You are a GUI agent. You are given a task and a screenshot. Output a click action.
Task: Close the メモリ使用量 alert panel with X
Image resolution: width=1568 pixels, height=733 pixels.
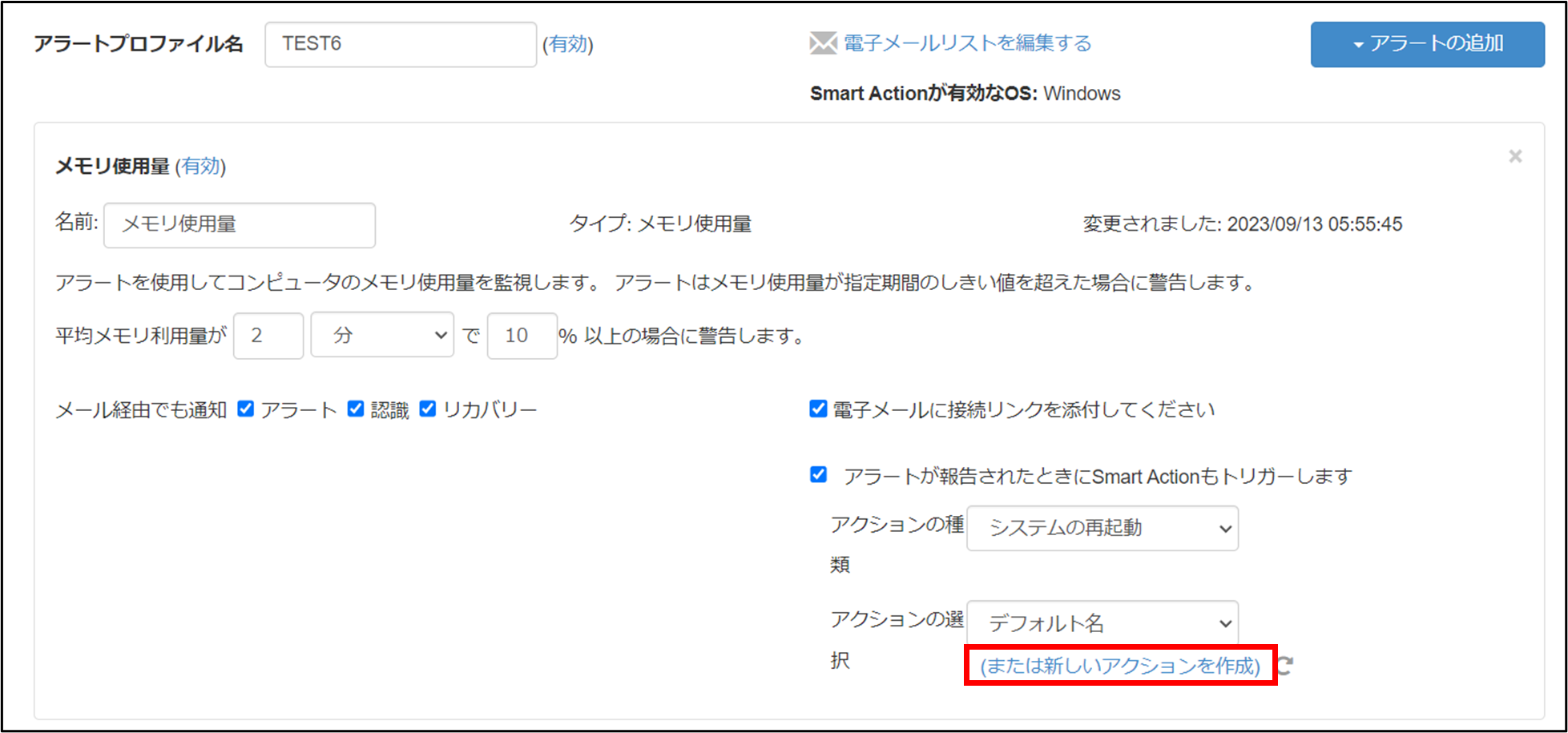tap(1515, 156)
